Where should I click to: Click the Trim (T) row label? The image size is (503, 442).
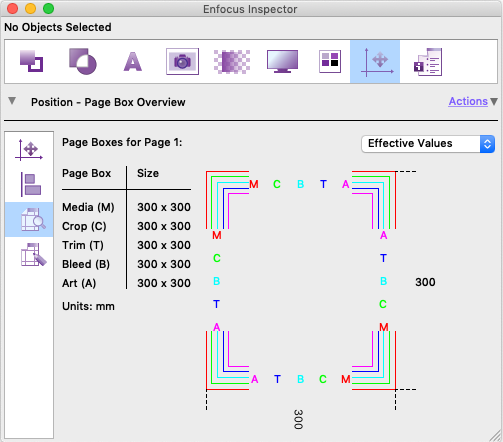[x=83, y=245]
